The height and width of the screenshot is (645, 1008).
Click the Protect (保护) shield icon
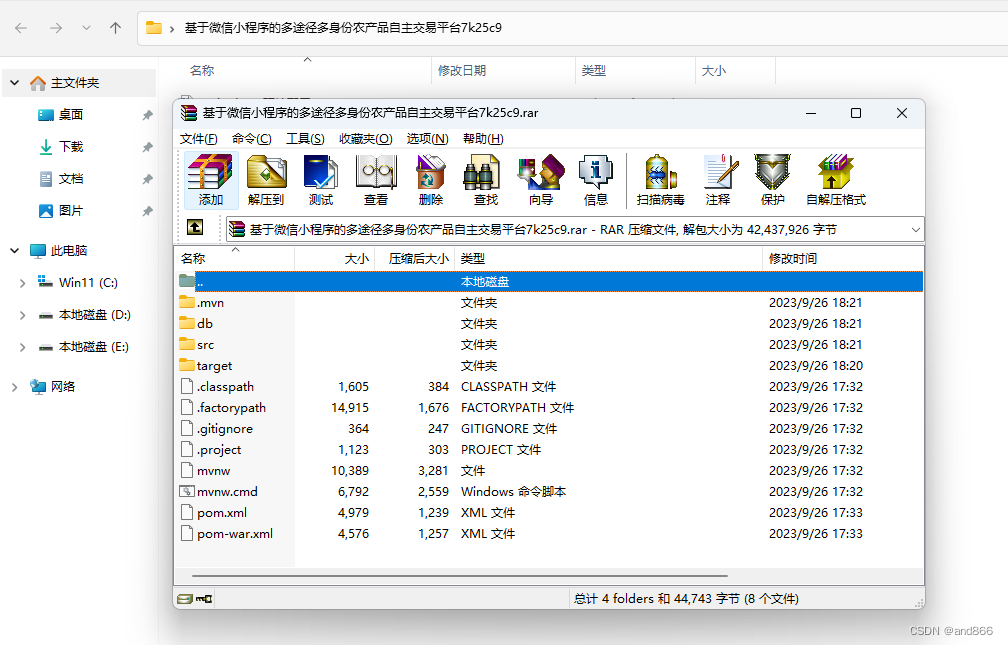click(x=772, y=180)
